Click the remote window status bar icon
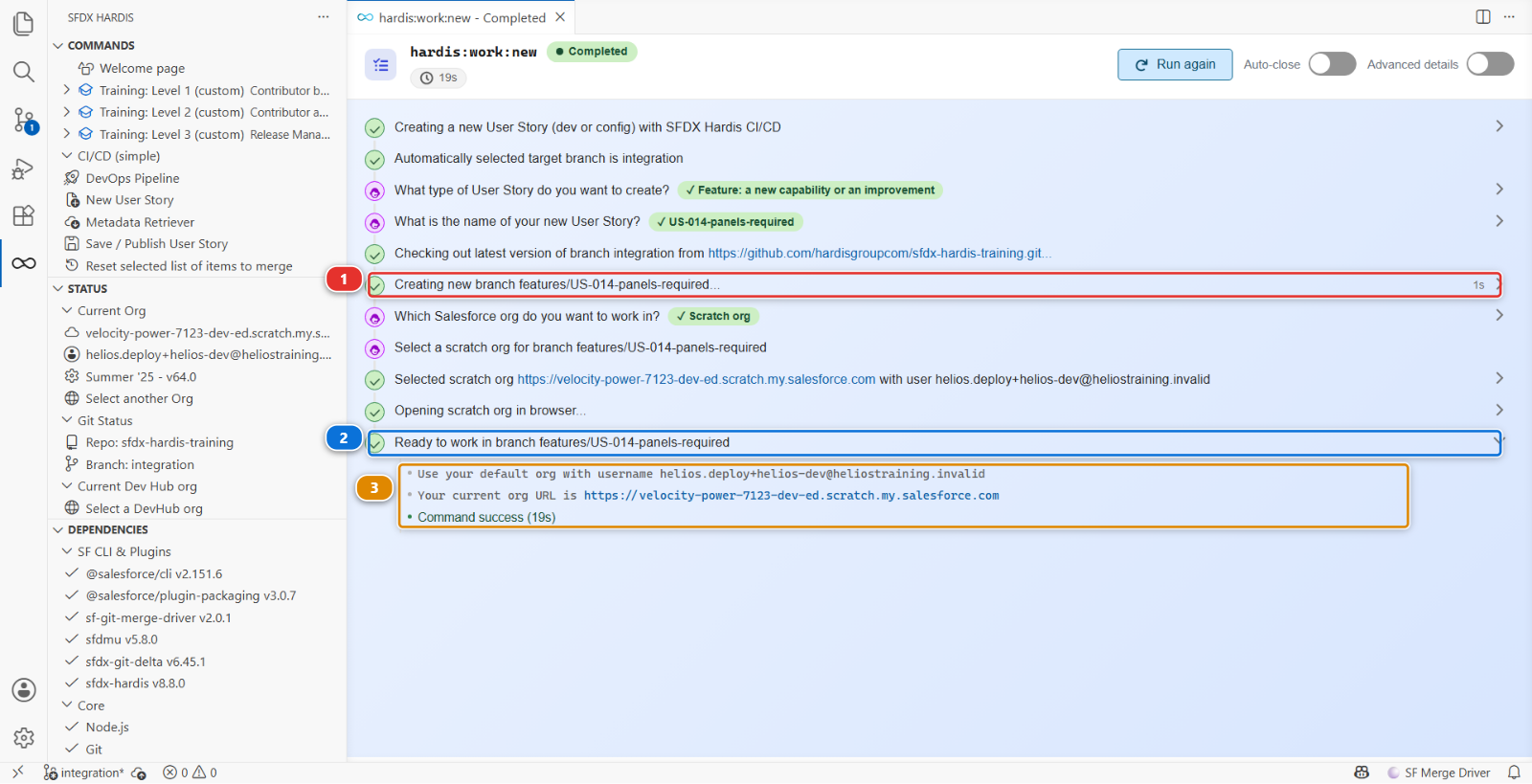Screen dimensions: 1532x784 pos(17,773)
